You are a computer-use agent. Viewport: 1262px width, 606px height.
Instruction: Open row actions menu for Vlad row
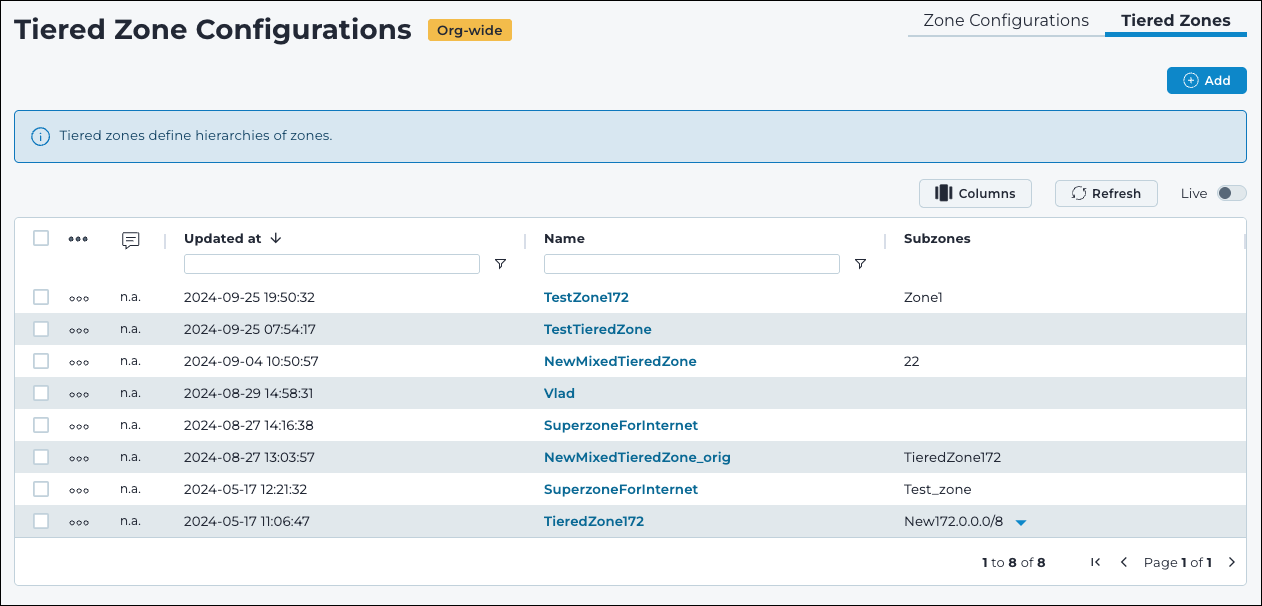79,393
